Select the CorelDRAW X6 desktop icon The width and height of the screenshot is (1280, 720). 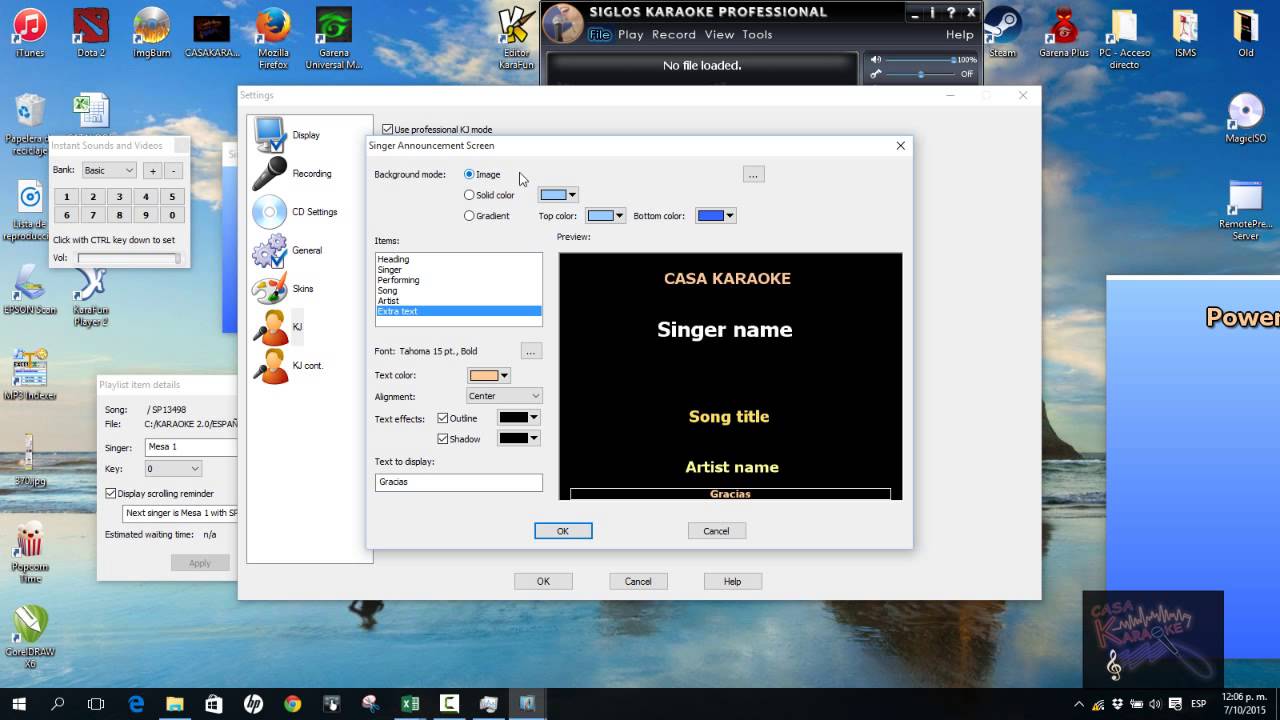[x=30, y=637]
